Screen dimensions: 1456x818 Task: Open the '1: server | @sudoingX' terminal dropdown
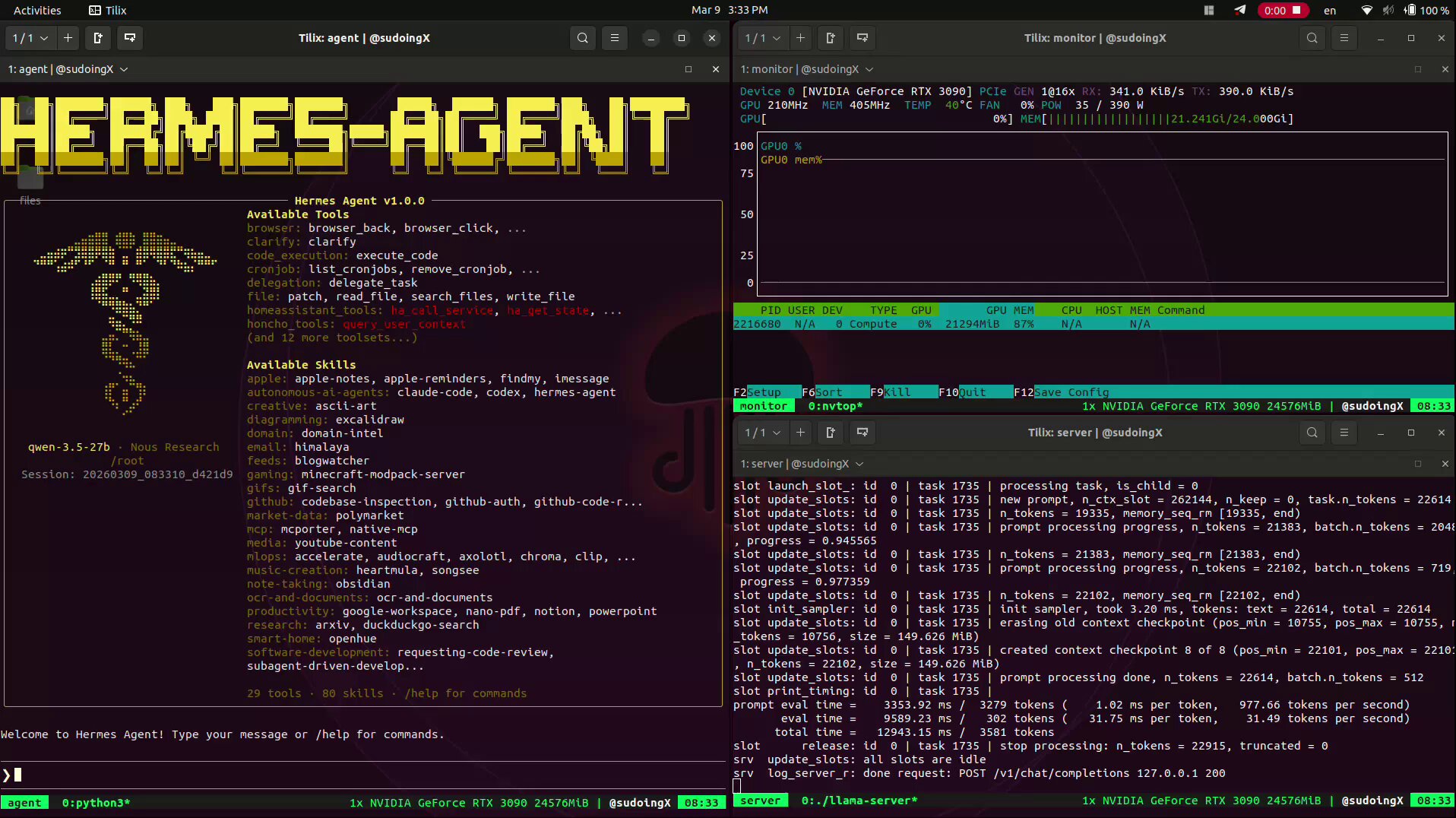tap(802, 464)
